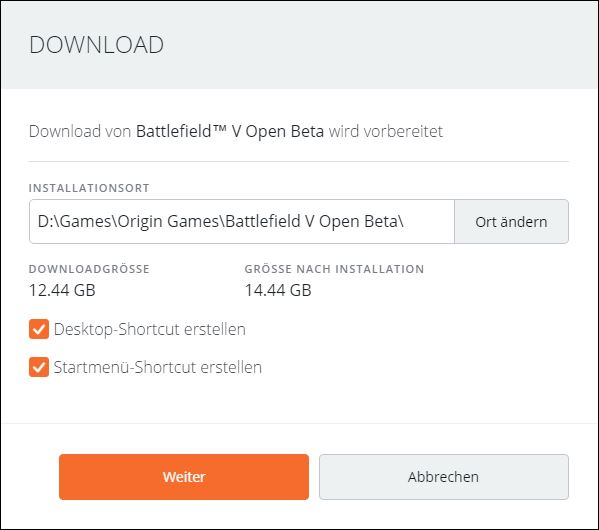This screenshot has height=530, width=599.
Task: Click the divider line below the status message
Action: 299,162
